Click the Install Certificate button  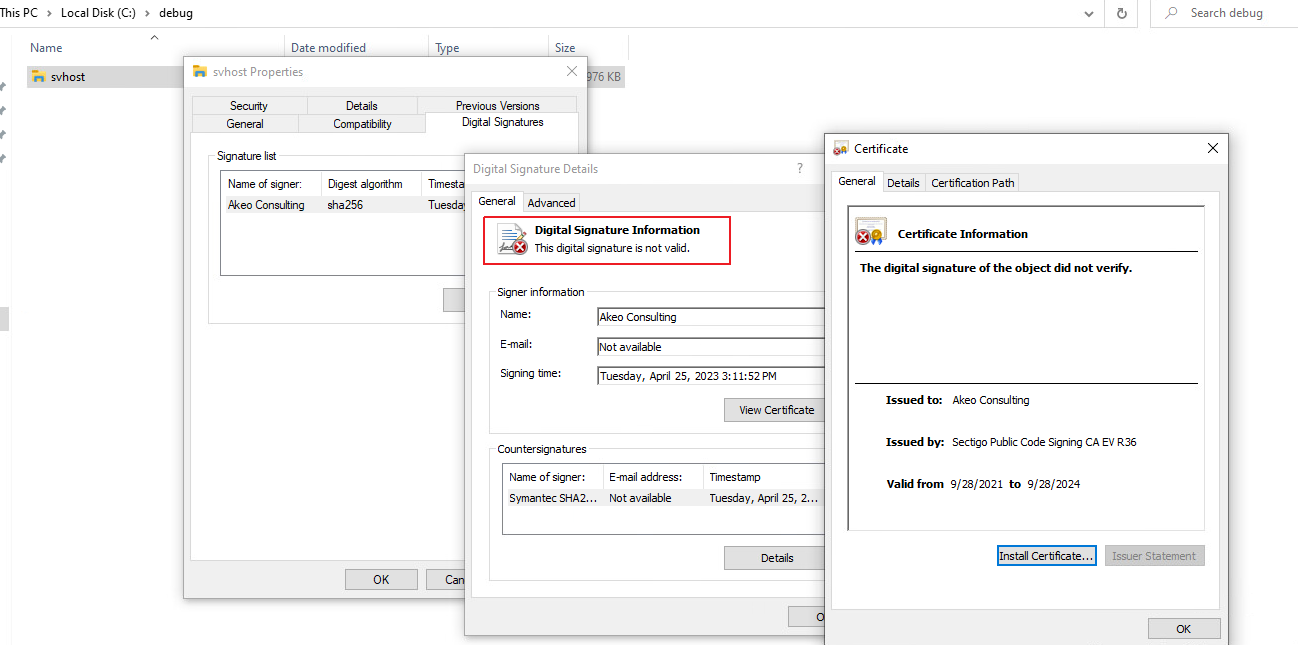coord(1046,556)
